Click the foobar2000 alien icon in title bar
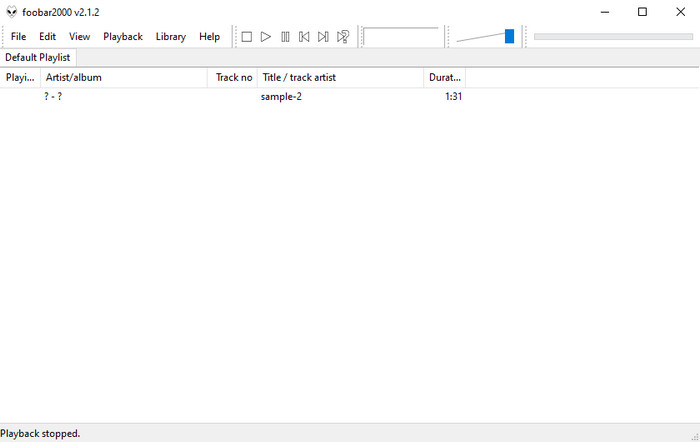The width and height of the screenshot is (700, 442). point(12,12)
